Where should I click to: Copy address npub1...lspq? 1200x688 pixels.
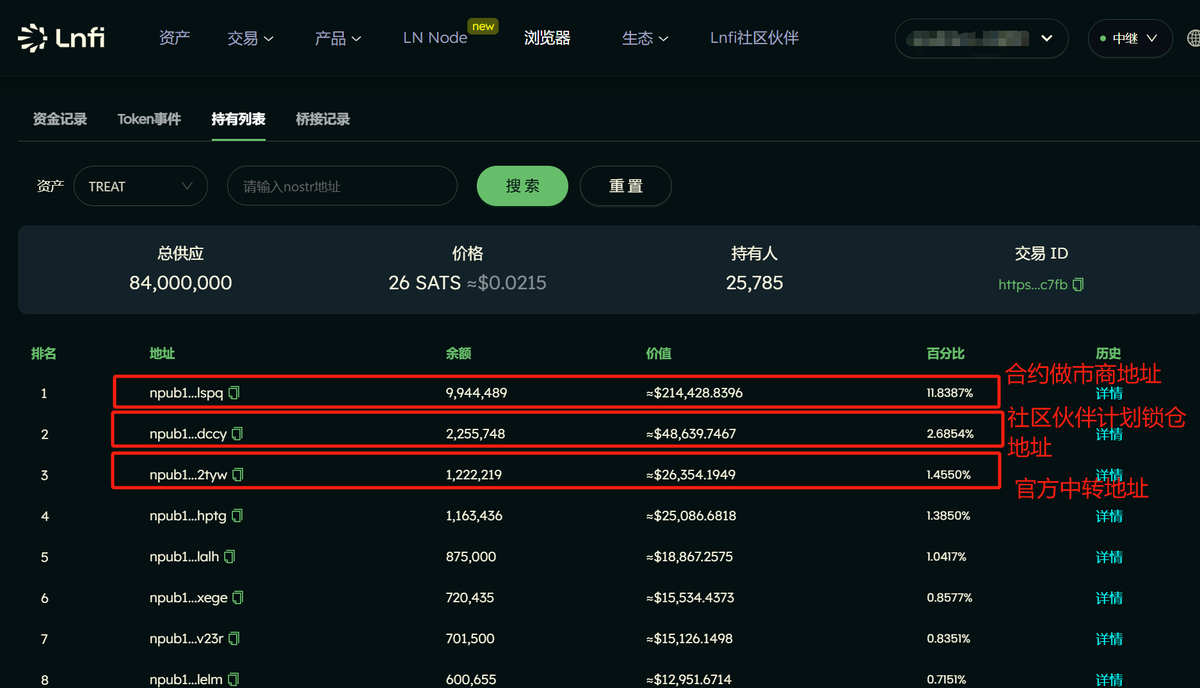(x=234, y=393)
